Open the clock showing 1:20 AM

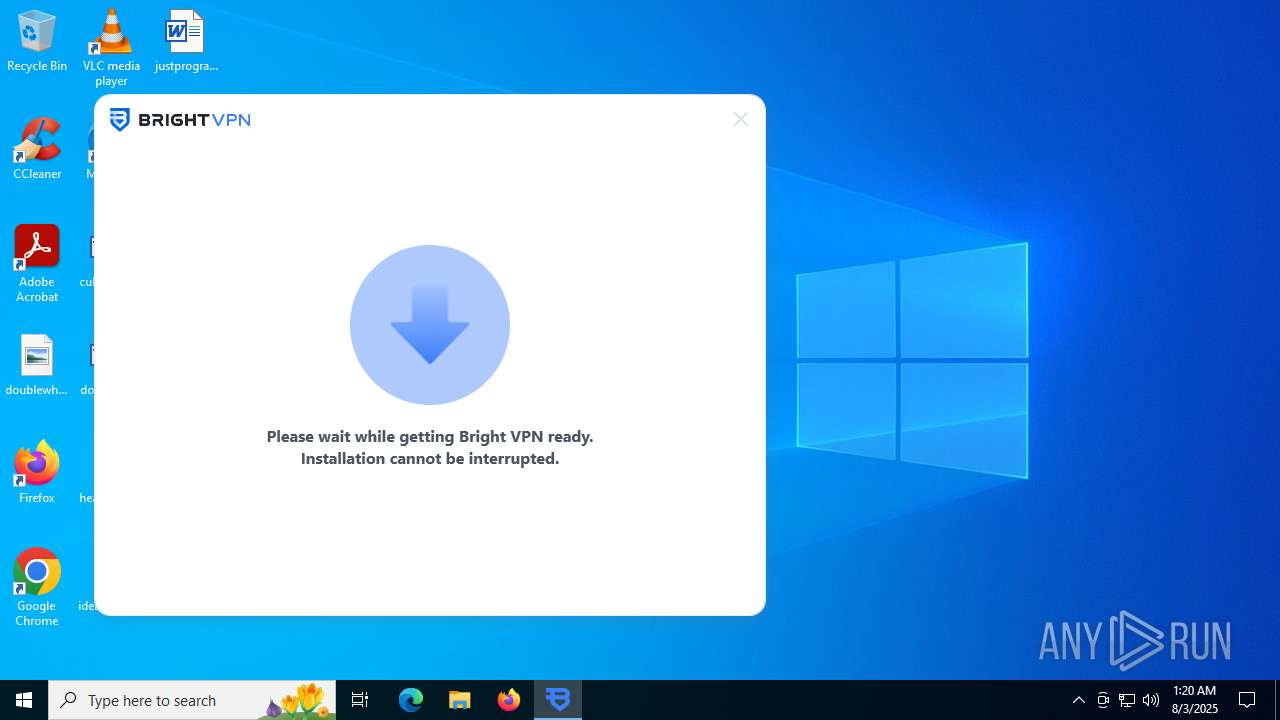(x=1195, y=700)
